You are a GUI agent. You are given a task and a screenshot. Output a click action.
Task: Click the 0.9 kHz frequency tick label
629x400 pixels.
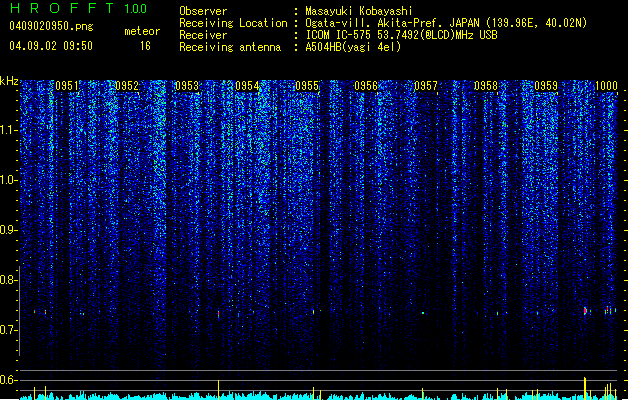(9, 230)
